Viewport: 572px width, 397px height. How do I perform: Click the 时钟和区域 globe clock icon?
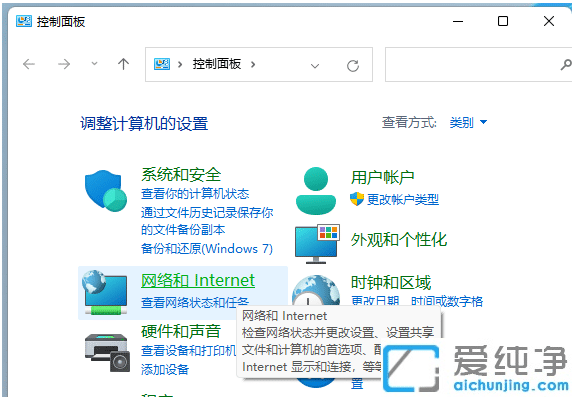(316, 291)
